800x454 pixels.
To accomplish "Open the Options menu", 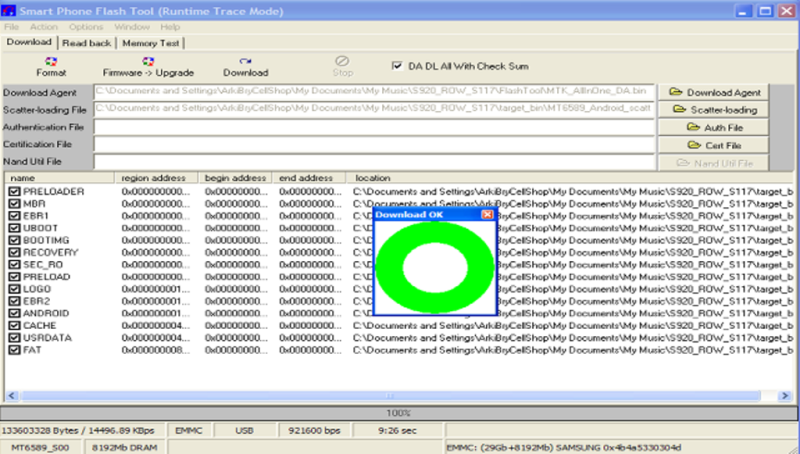I will point(86,26).
